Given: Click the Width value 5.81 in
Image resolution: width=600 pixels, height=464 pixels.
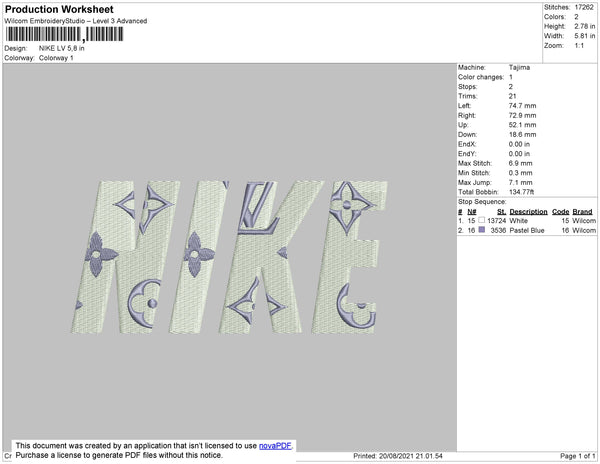Looking at the screenshot, I should point(584,36).
